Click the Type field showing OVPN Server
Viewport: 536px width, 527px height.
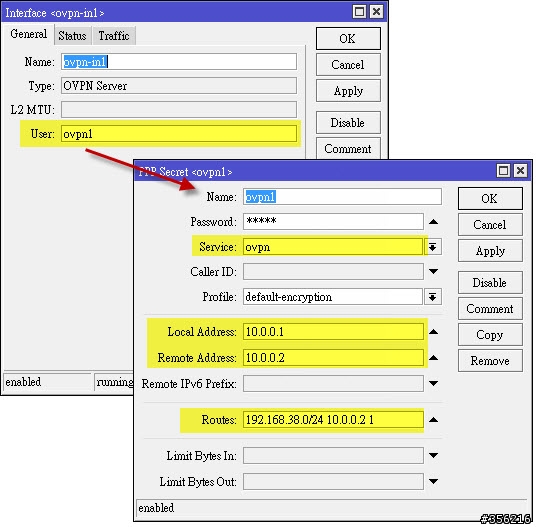pos(179,85)
